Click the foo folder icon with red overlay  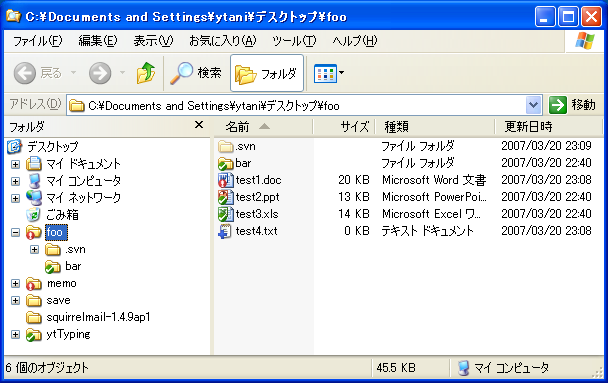pos(34,232)
